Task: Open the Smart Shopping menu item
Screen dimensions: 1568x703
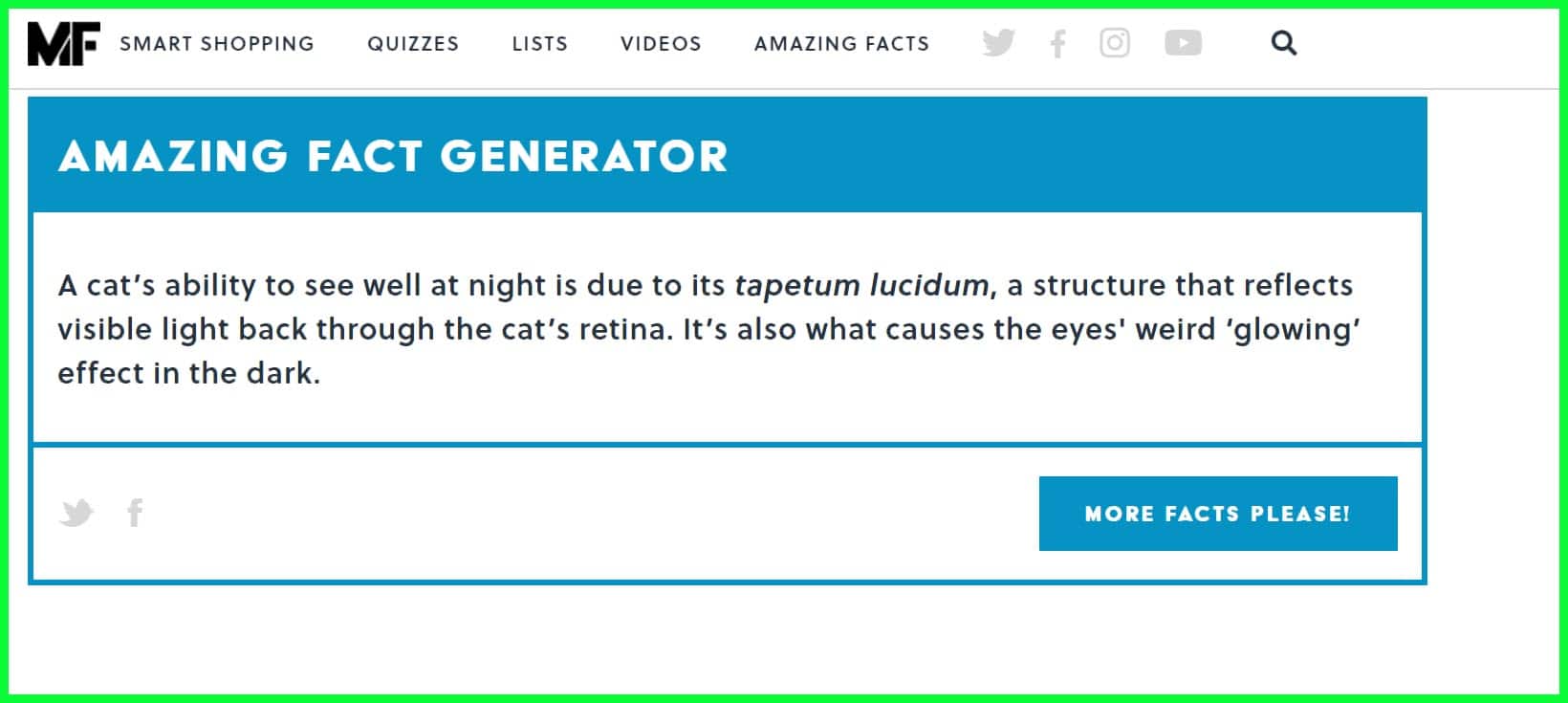Action: [217, 44]
